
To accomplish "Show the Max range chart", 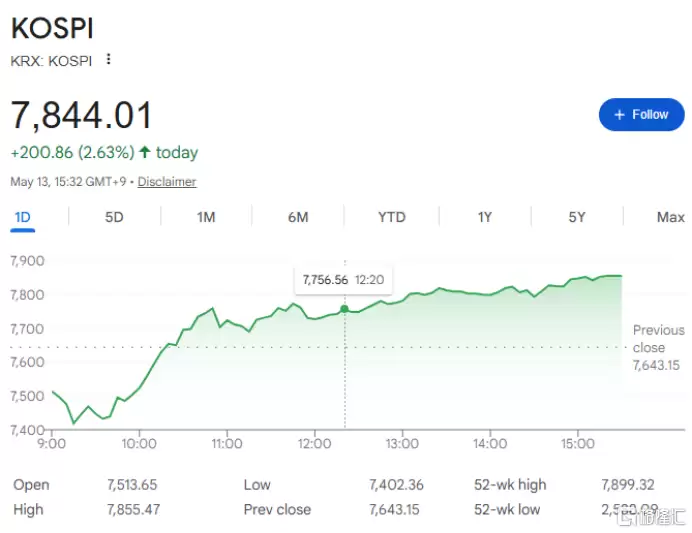I will [x=670, y=218].
